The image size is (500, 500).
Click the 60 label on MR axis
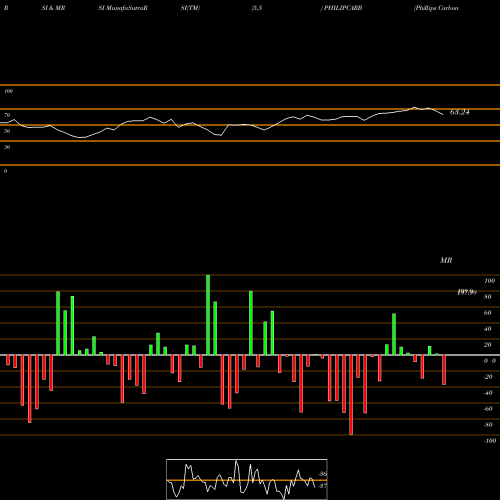[488, 313]
